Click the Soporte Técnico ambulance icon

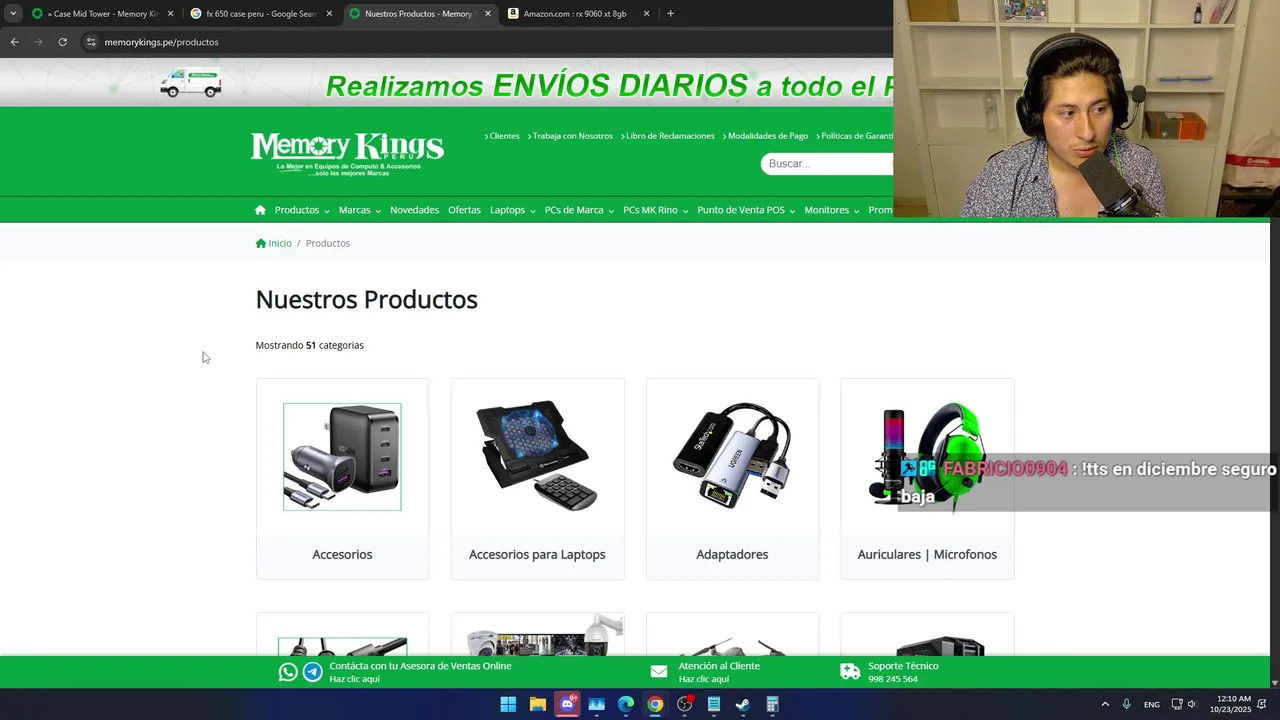(850, 672)
